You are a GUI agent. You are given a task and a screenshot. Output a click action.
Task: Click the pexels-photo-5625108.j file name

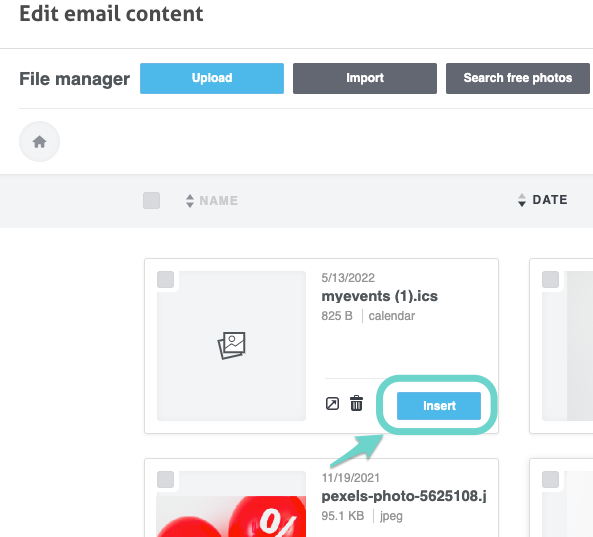tap(404, 496)
